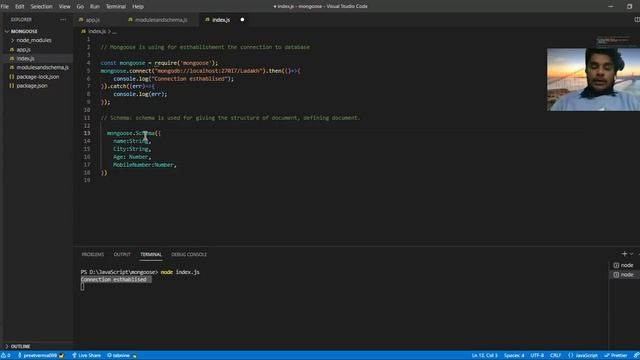Open errors and warnings count in status bar
This screenshot has width=640, height=360.
point(6,356)
